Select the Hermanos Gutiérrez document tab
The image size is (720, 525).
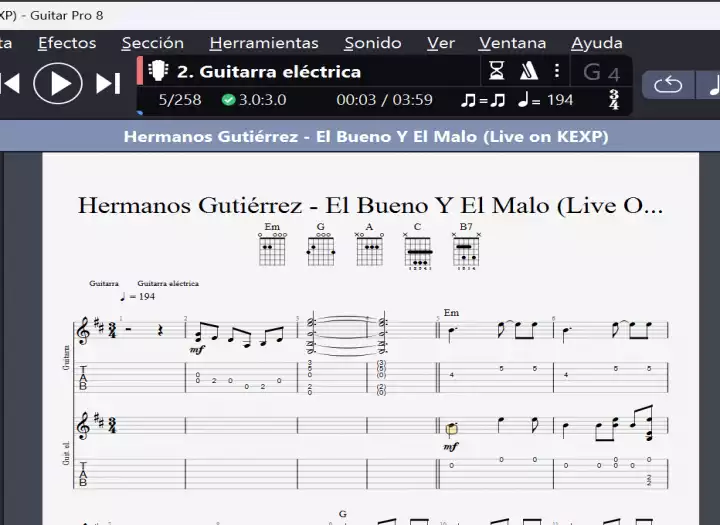(365, 137)
